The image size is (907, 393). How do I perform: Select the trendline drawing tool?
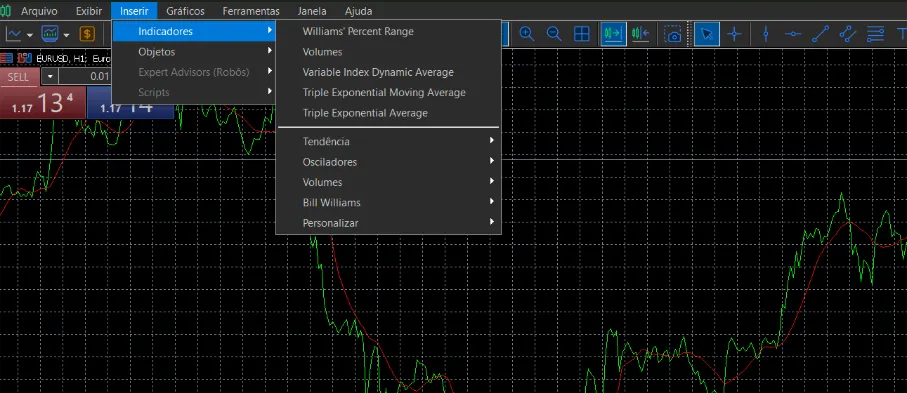pos(820,34)
